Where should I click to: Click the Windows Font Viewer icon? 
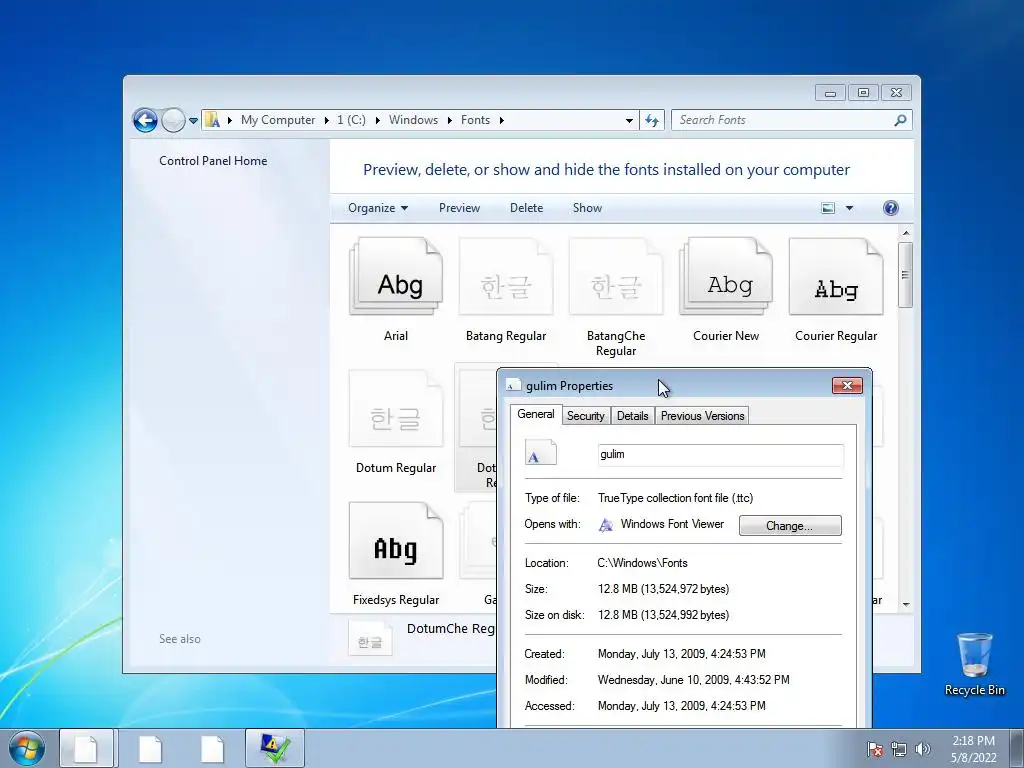[x=606, y=524]
